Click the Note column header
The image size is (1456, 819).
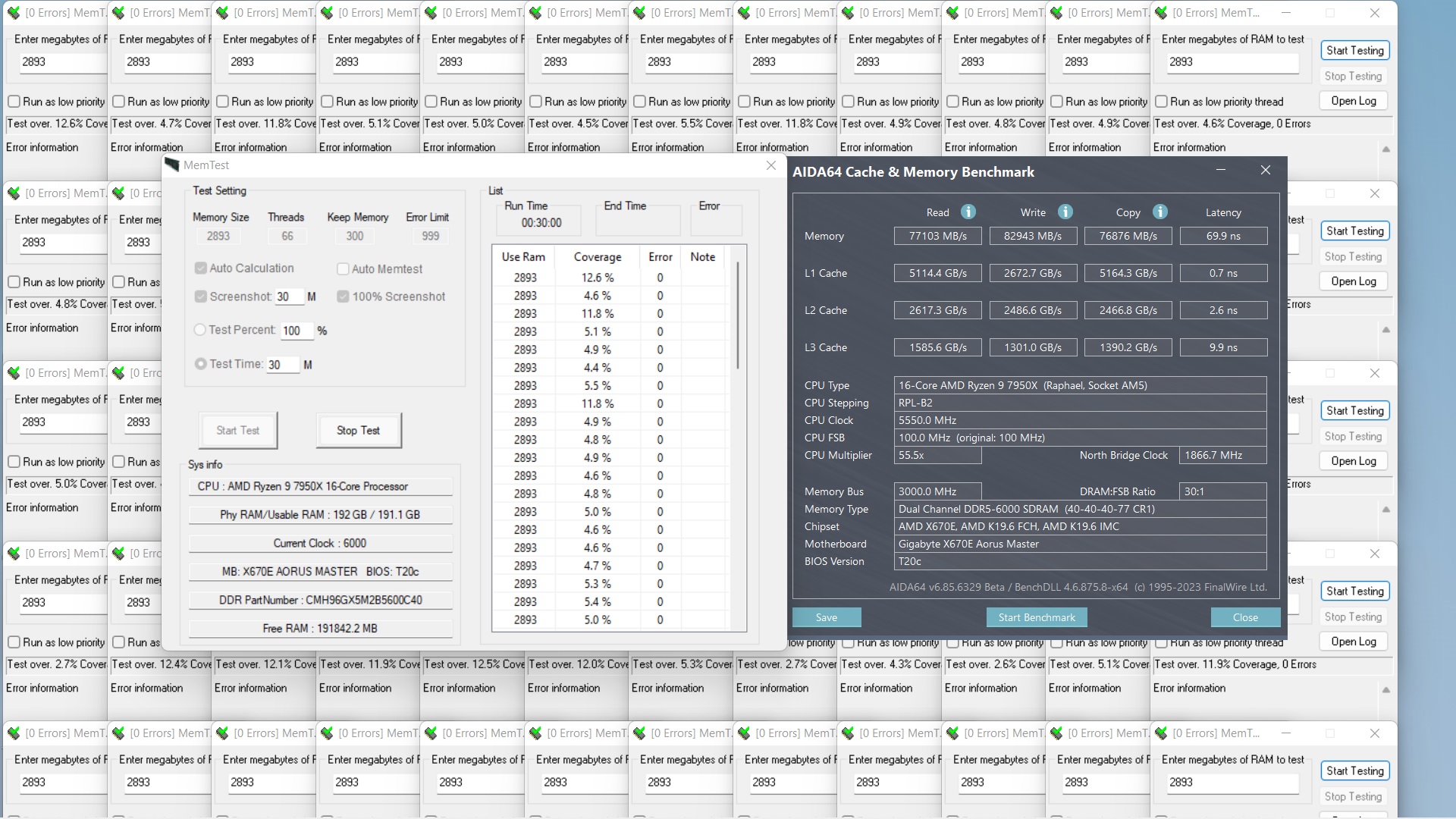pos(702,257)
